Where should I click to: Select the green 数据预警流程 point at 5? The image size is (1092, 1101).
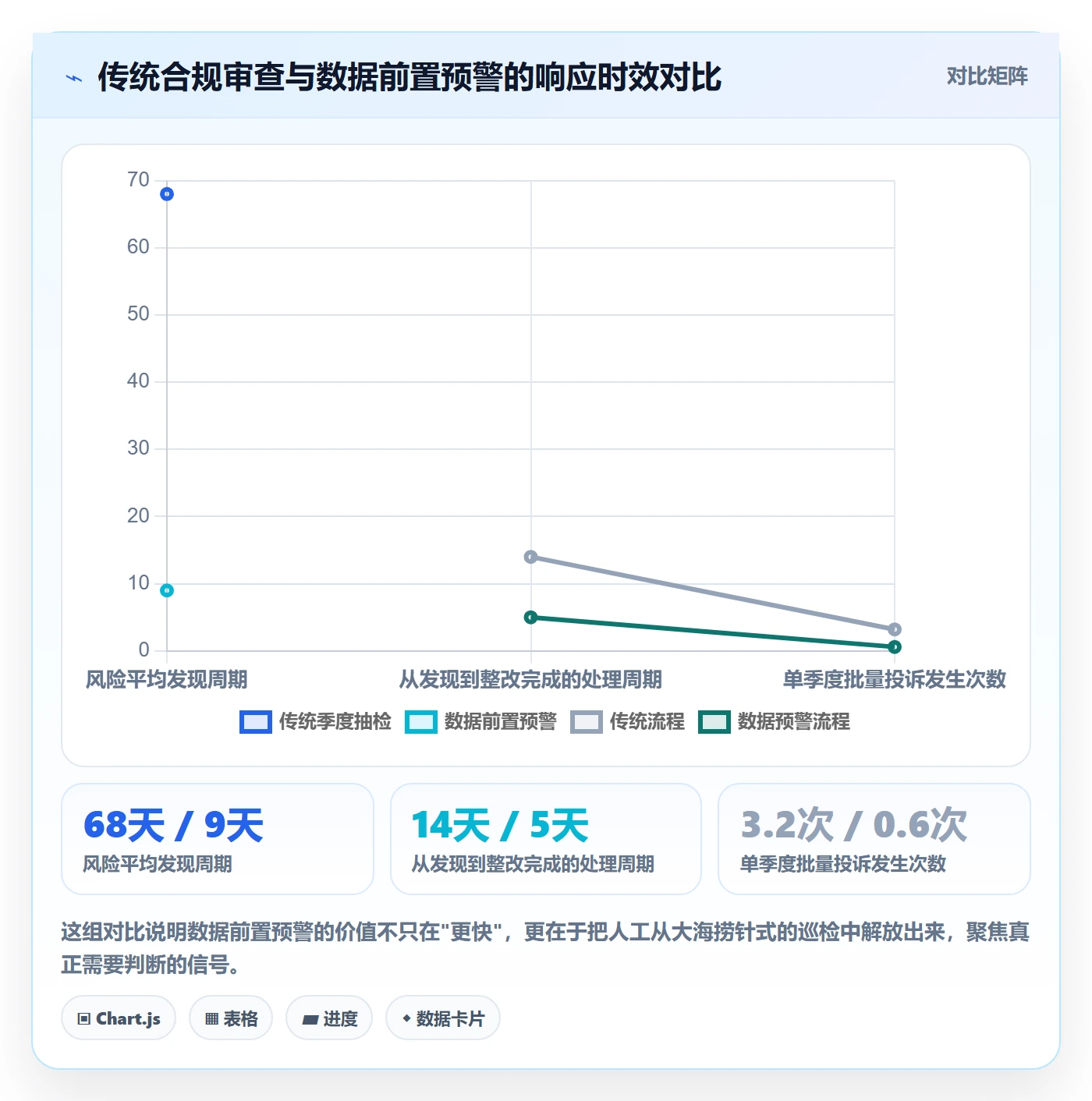(x=531, y=618)
